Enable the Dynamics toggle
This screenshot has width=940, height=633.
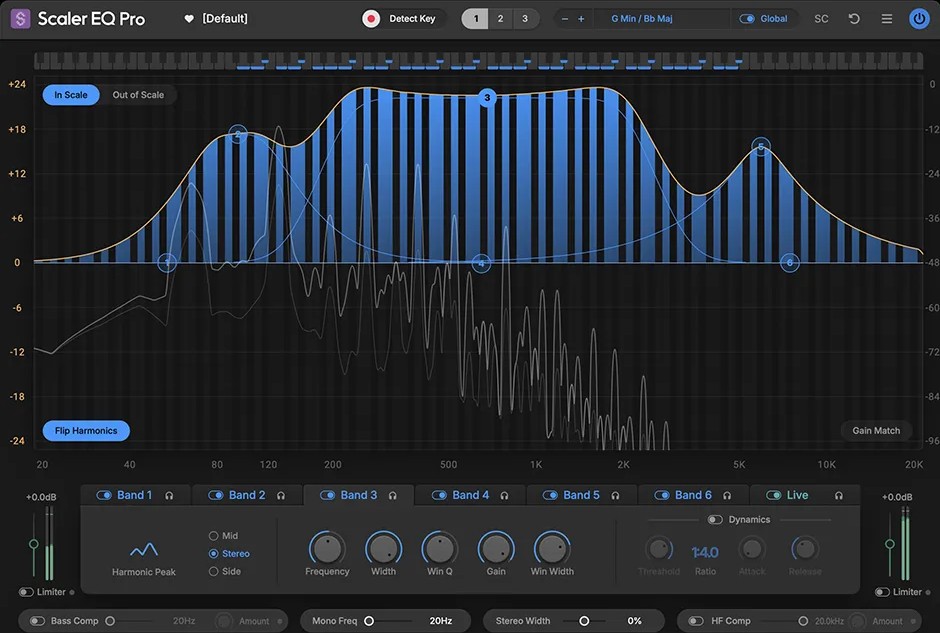pyautogui.click(x=715, y=520)
